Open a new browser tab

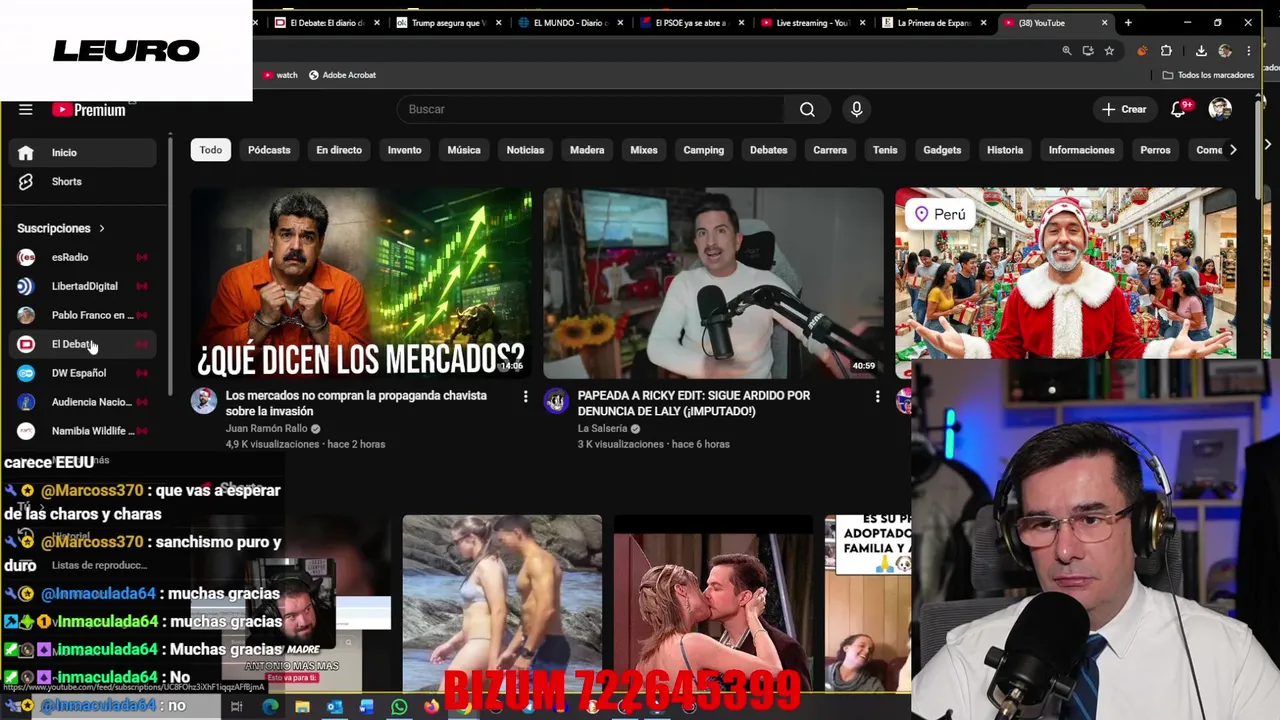coord(1128,23)
